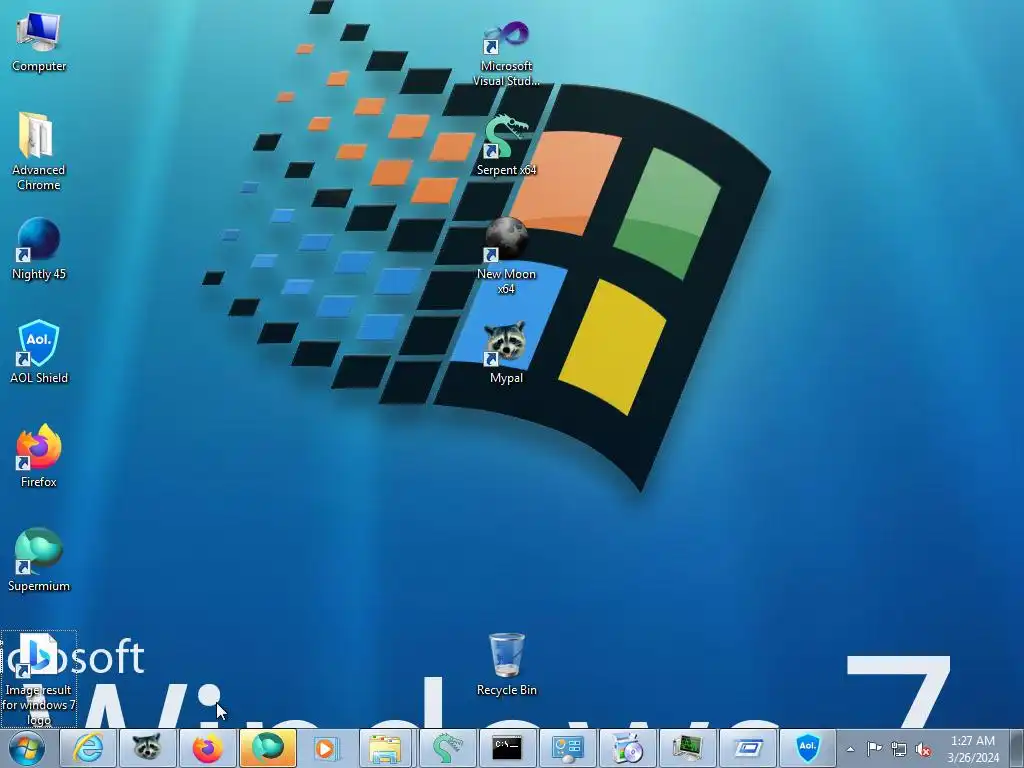Viewport: 1024px width, 768px height.
Task: Open the muted volume tray icon
Action: (x=923, y=750)
